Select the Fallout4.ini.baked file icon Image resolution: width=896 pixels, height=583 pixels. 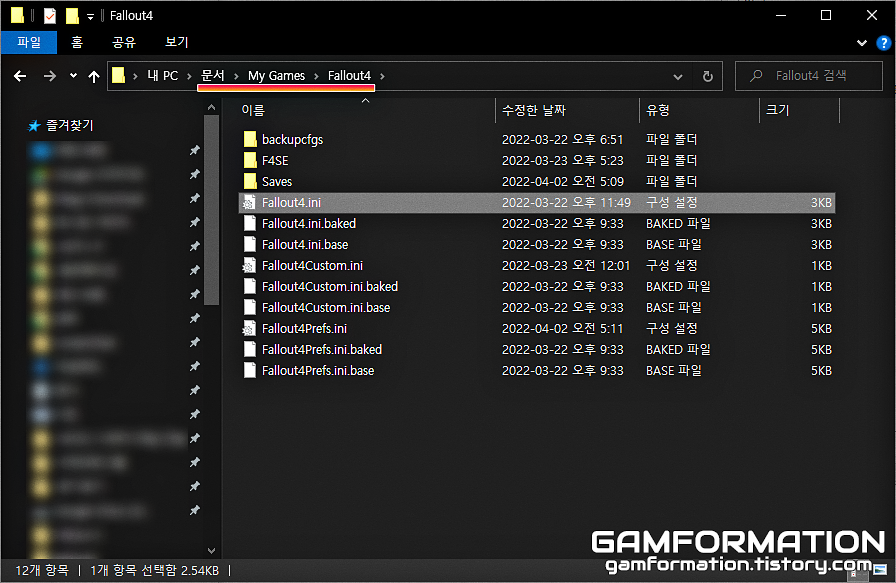pos(249,223)
